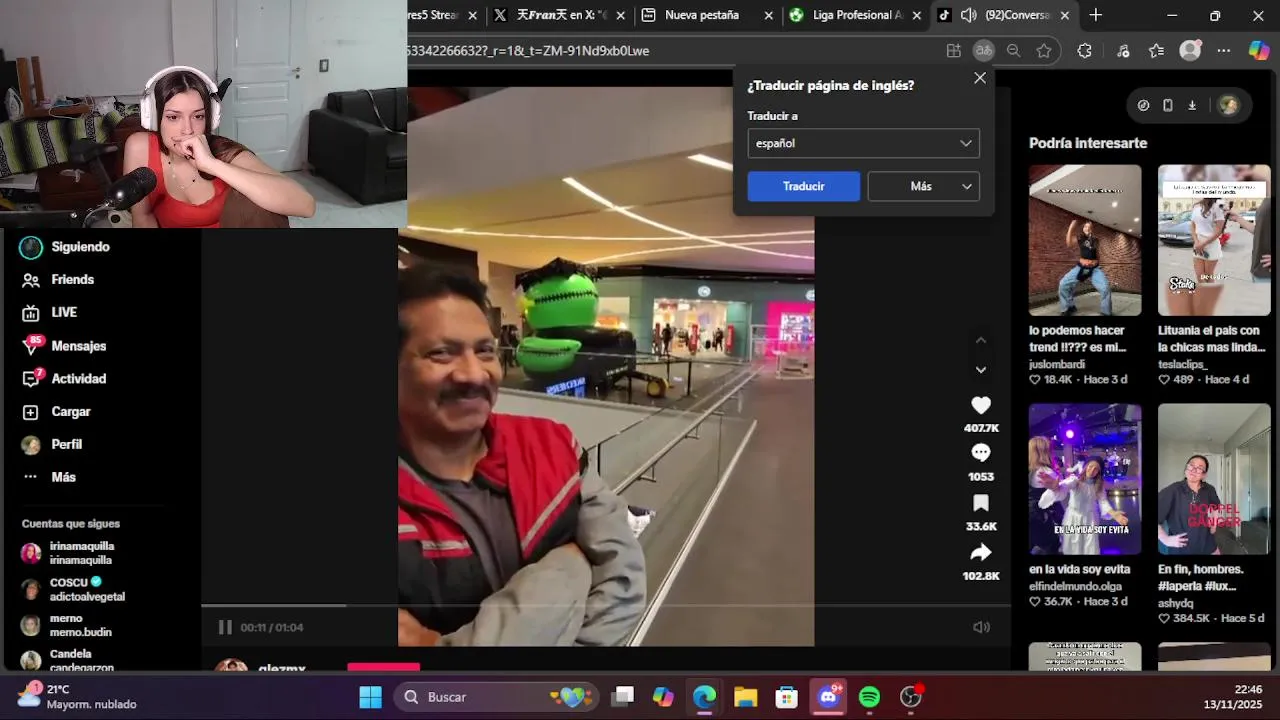Open the Más options dropdown in translate popup
The height and width of the screenshot is (720, 1280).
(x=924, y=186)
